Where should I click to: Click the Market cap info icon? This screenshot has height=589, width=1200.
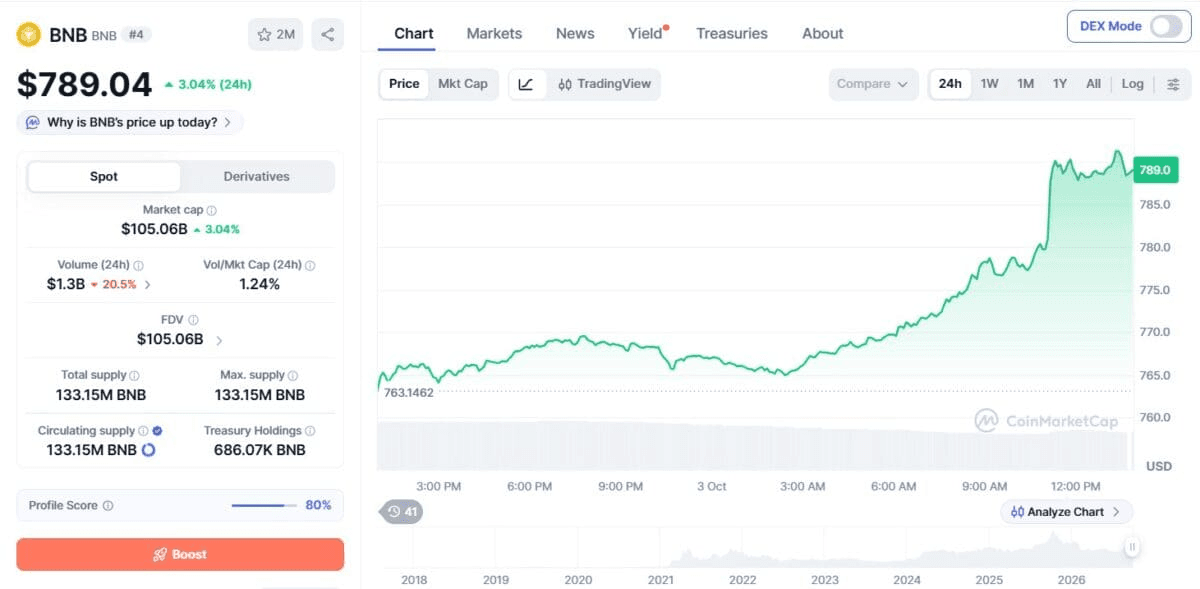[211, 210]
